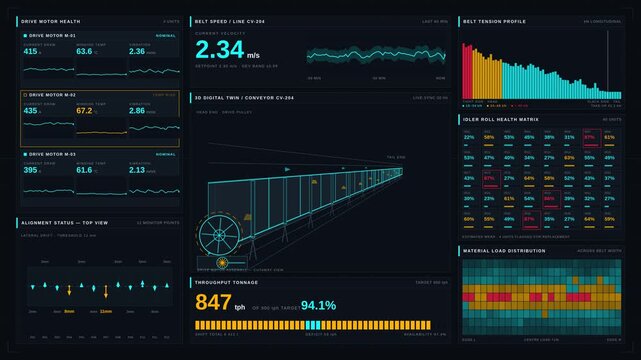Click the drive pulley wheel in the digital twin
The height and width of the screenshot is (360, 641).
tap(220, 235)
